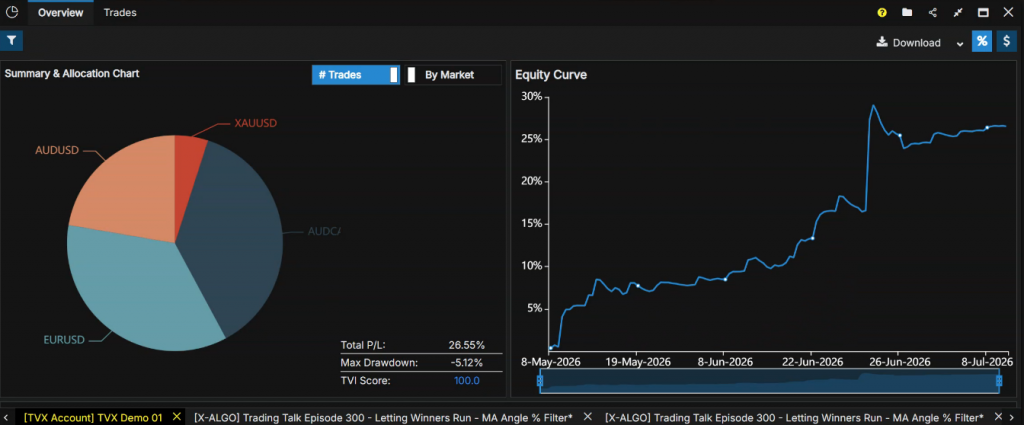The height and width of the screenshot is (425, 1024).
Task: Click the share icon in top bar
Action: (933, 12)
